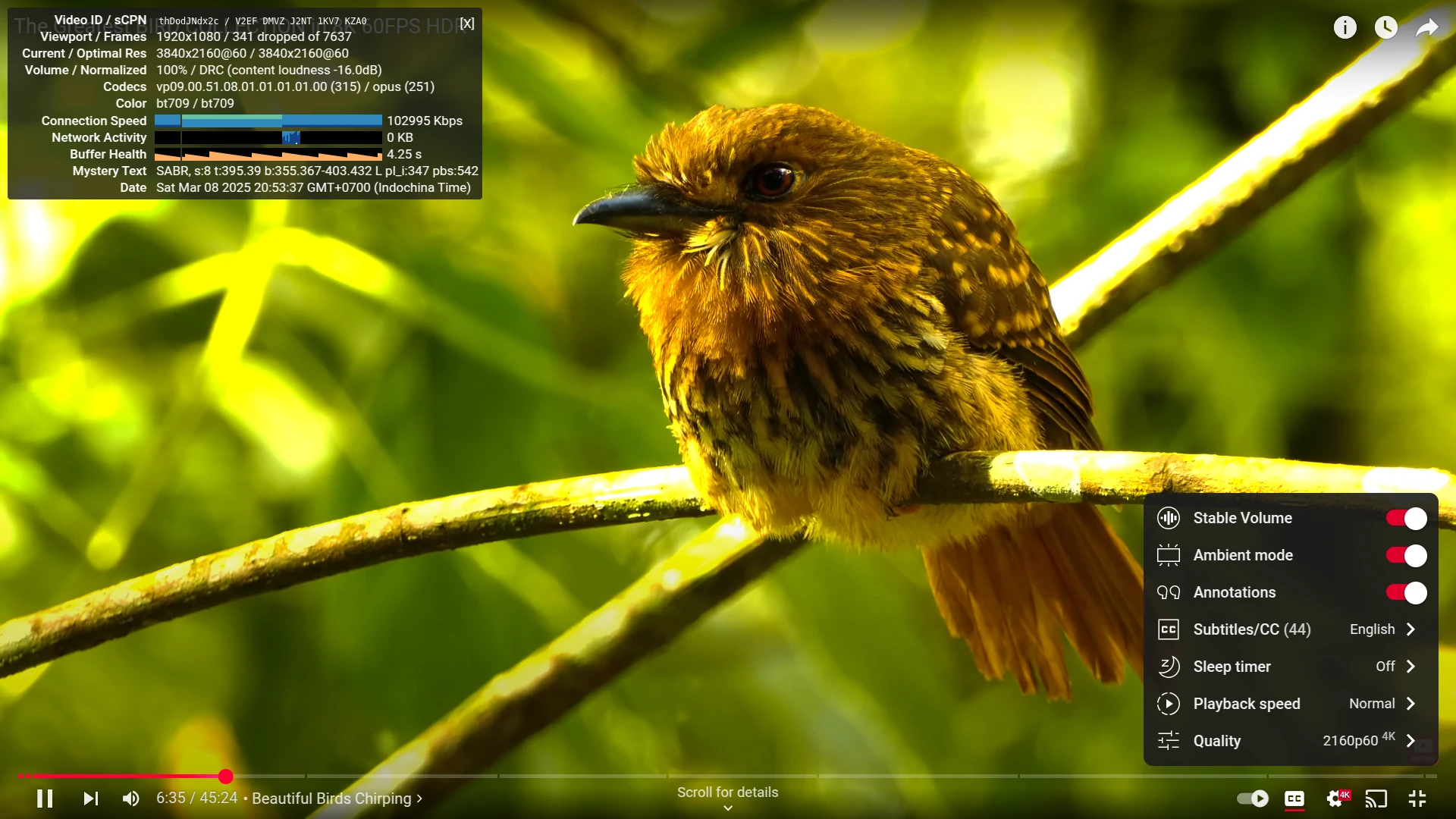Open the Beautiful Birds Chirping chapter
This screenshot has width=1456, height=819.
click(337, 799)
